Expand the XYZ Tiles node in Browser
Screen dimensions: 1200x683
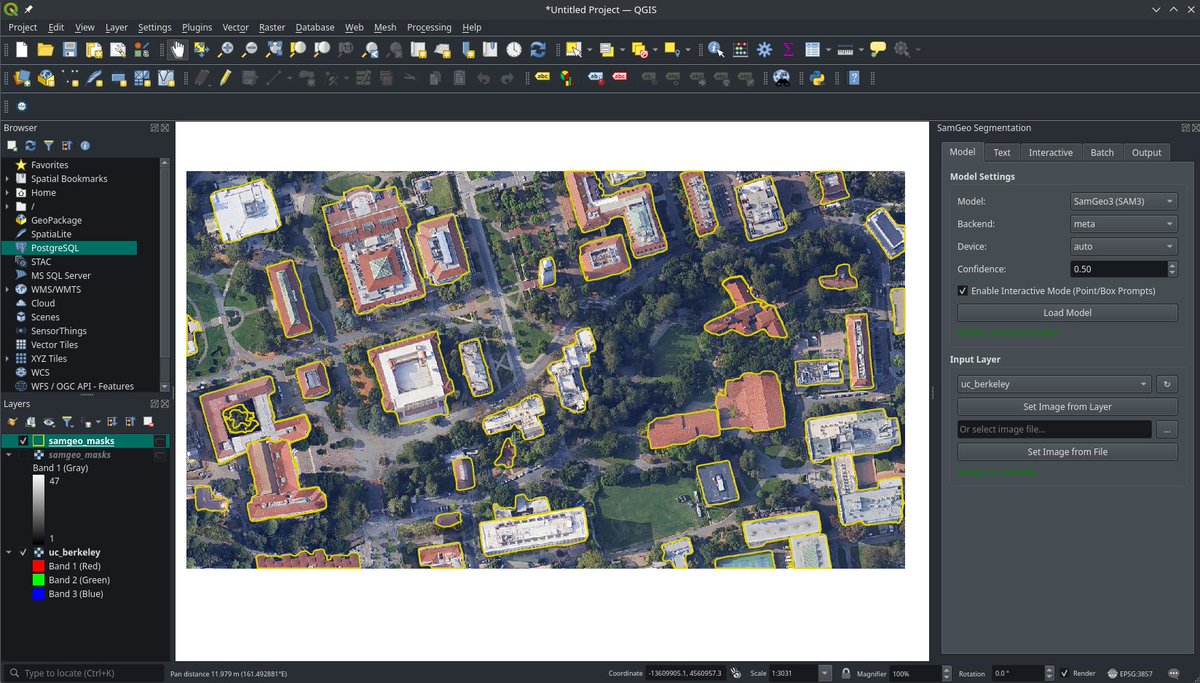[8, 358]
